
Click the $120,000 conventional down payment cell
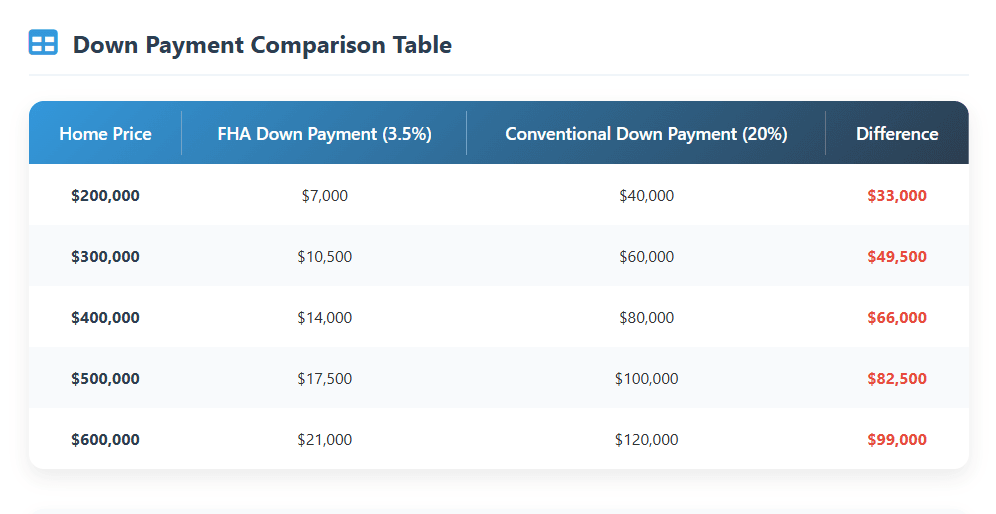click(646, 440)
